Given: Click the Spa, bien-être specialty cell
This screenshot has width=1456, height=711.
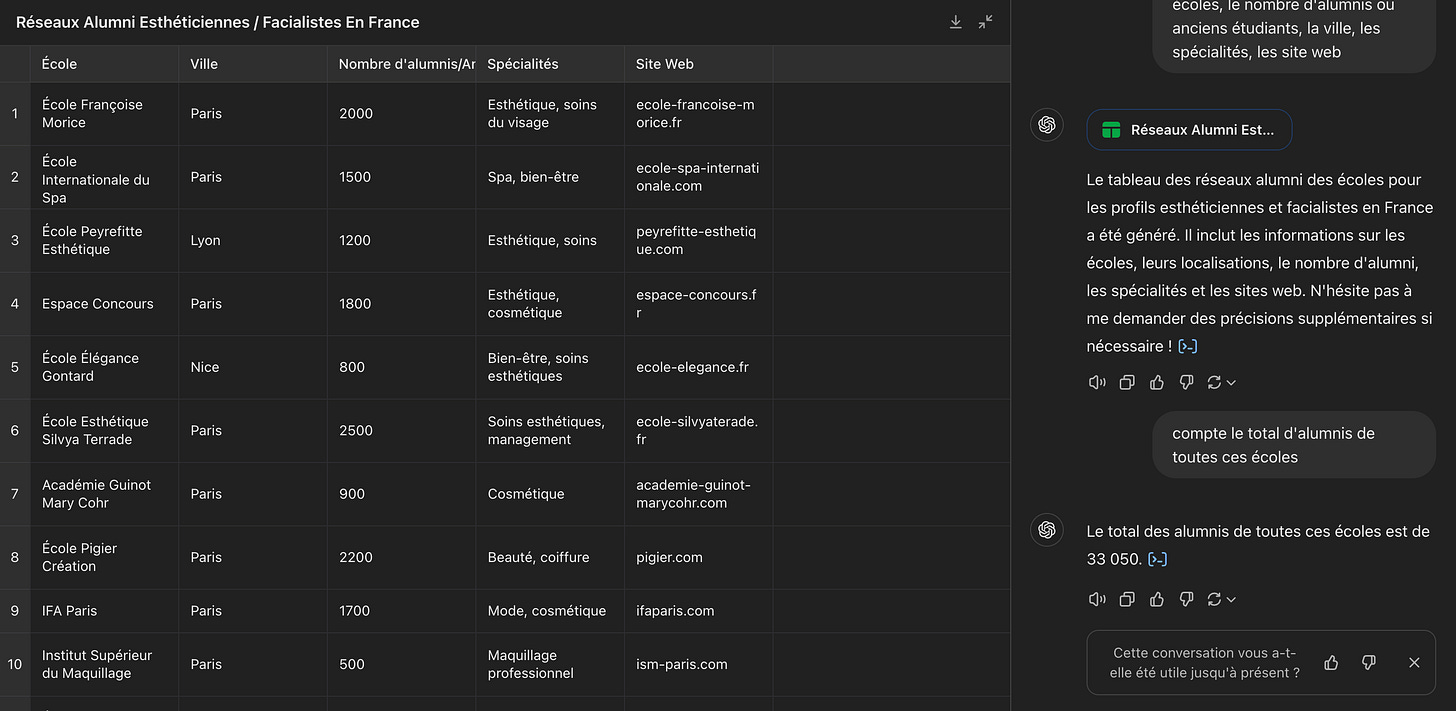Looking at the screenshot, I should click(550, 177).
